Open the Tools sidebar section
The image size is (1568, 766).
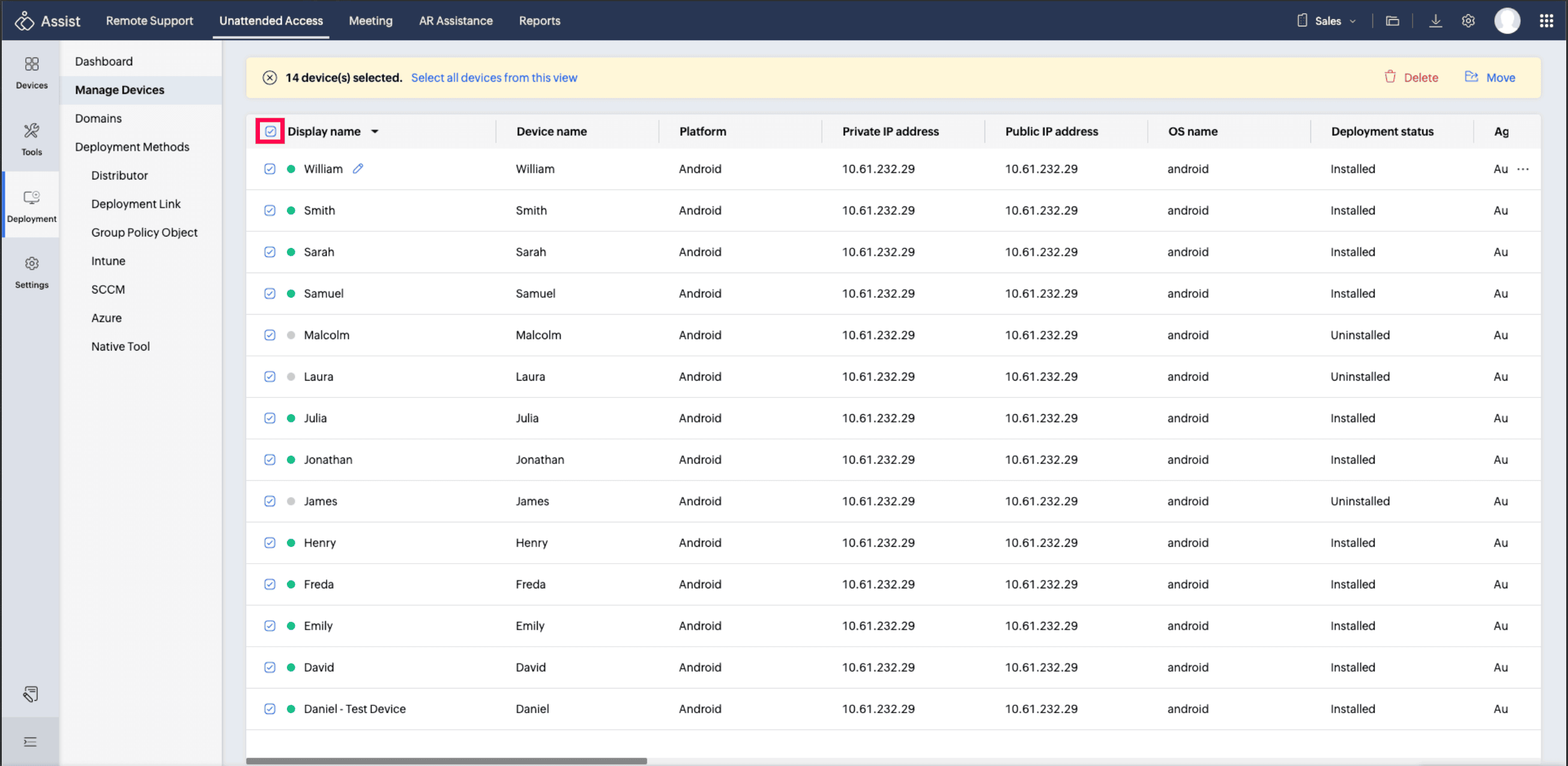[x=32, y=139]
